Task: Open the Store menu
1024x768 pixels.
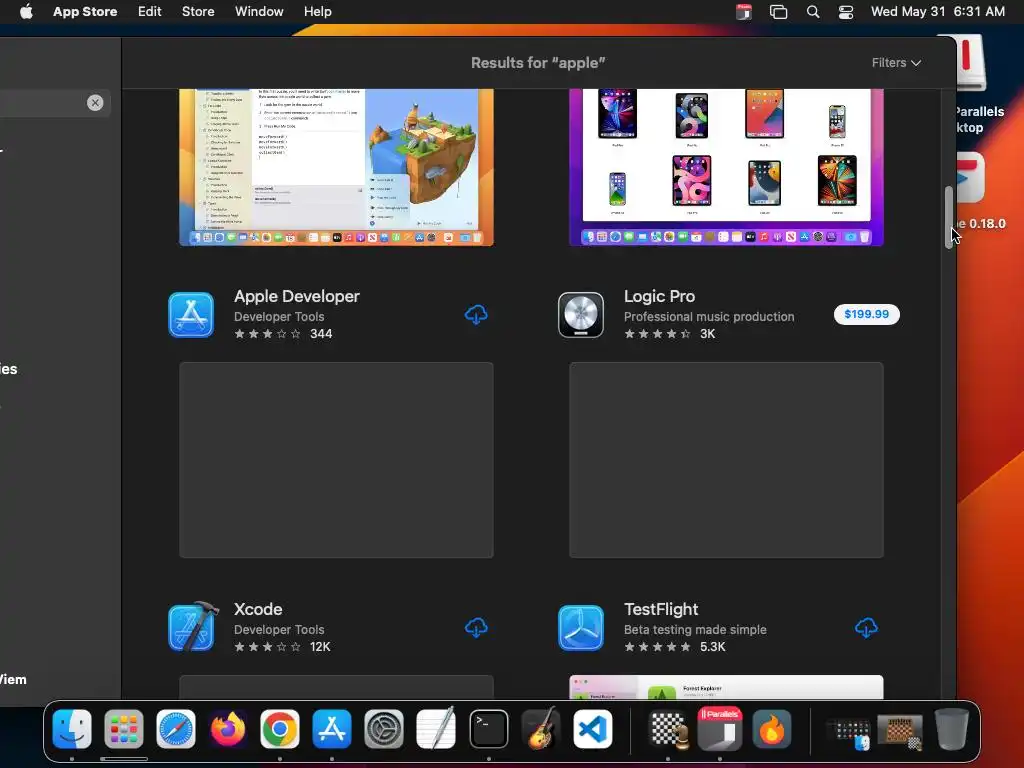Action: (x=198, y=12)
